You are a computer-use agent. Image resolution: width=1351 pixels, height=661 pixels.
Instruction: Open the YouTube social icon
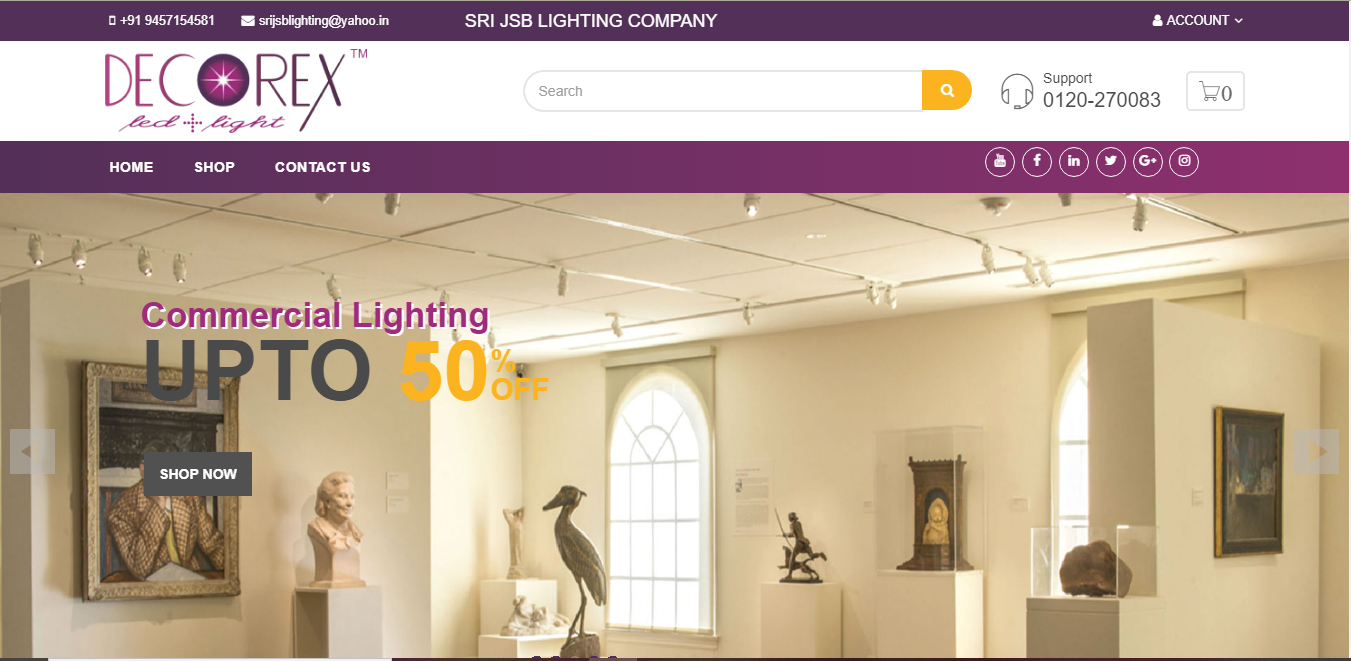[999, 161]
